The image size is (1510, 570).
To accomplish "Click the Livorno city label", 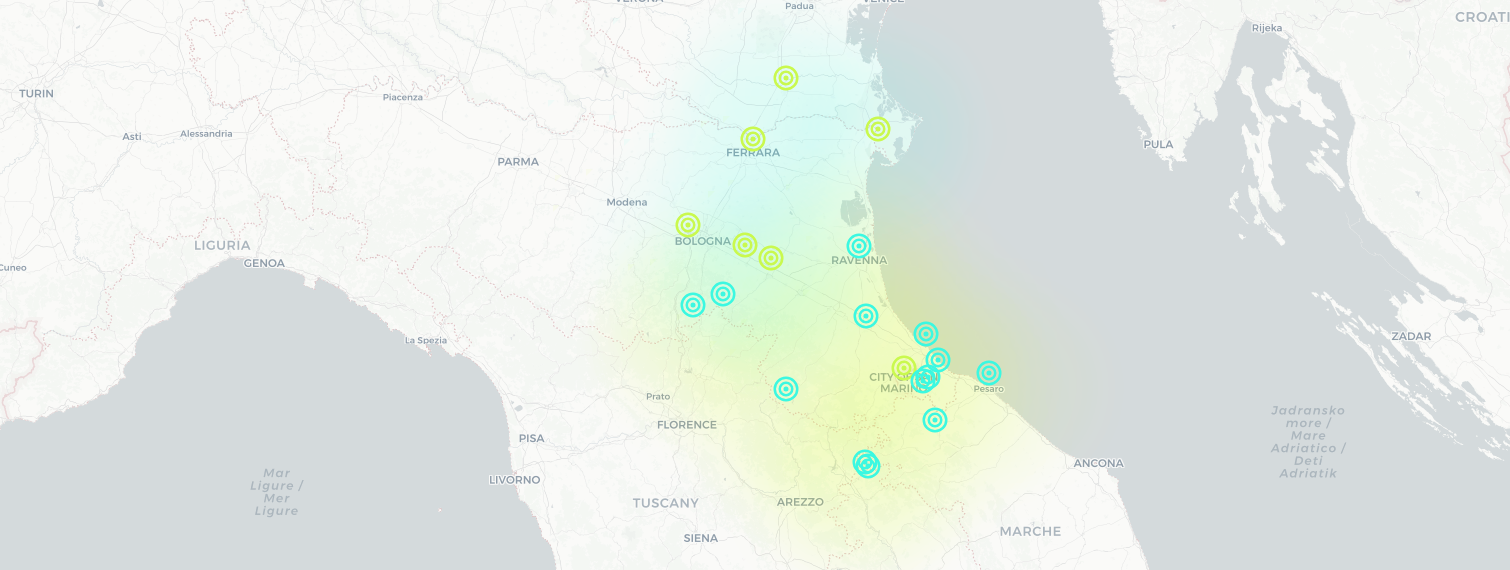I will [x=515, y=480].
